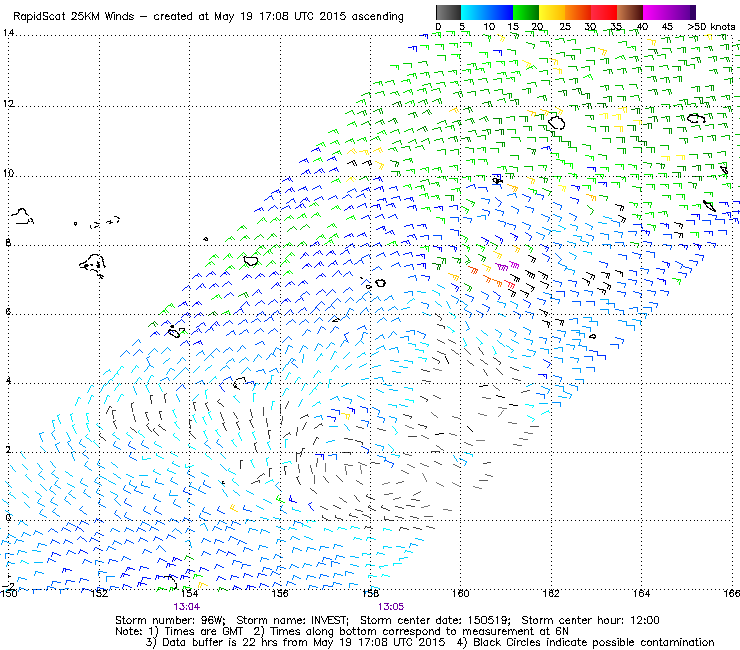The image size is (740, 650).
Task: Click the 10 latitude axis label
Action: (x=8, y=173)
